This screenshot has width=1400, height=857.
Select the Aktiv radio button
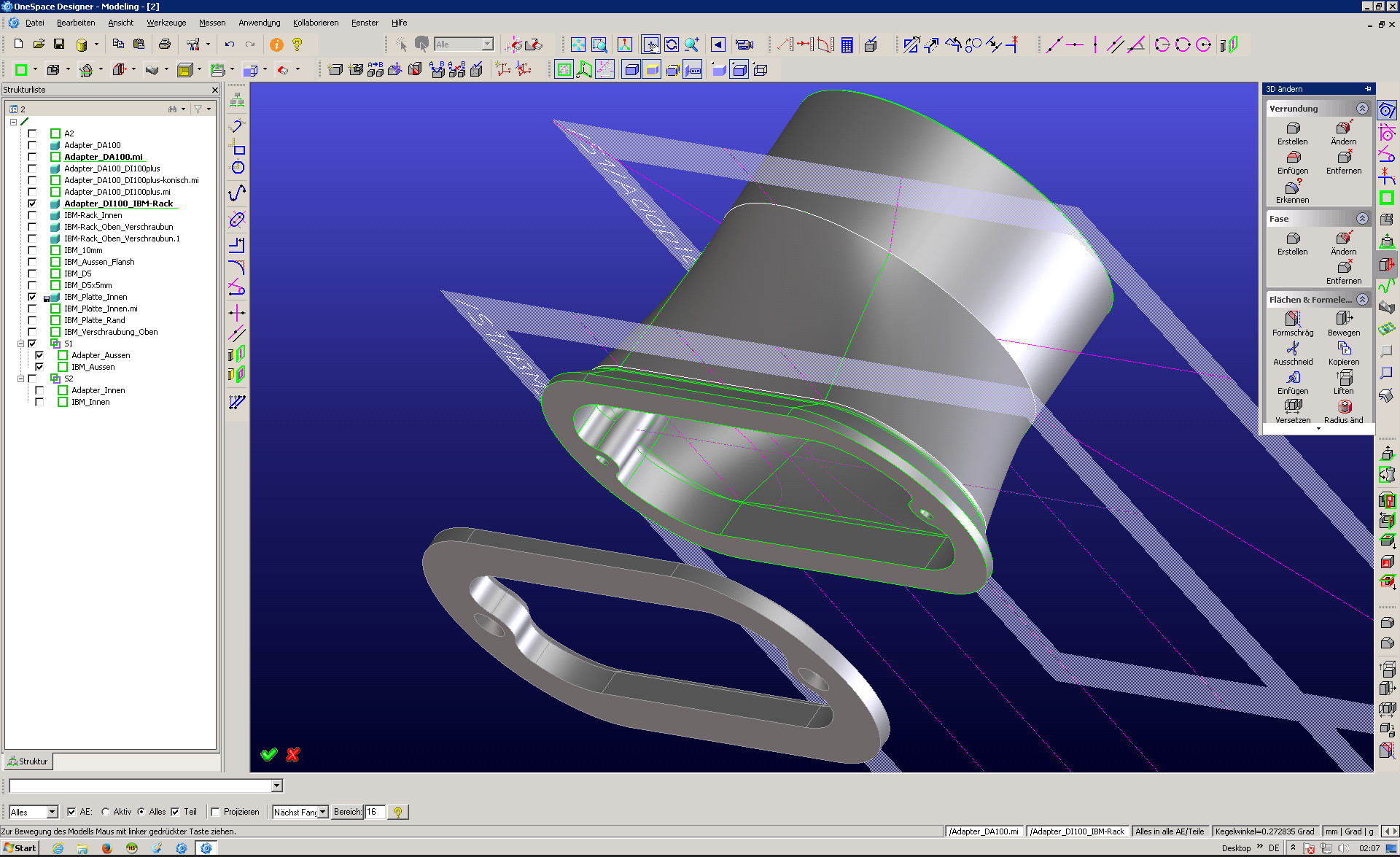click(x=106, y=812)
